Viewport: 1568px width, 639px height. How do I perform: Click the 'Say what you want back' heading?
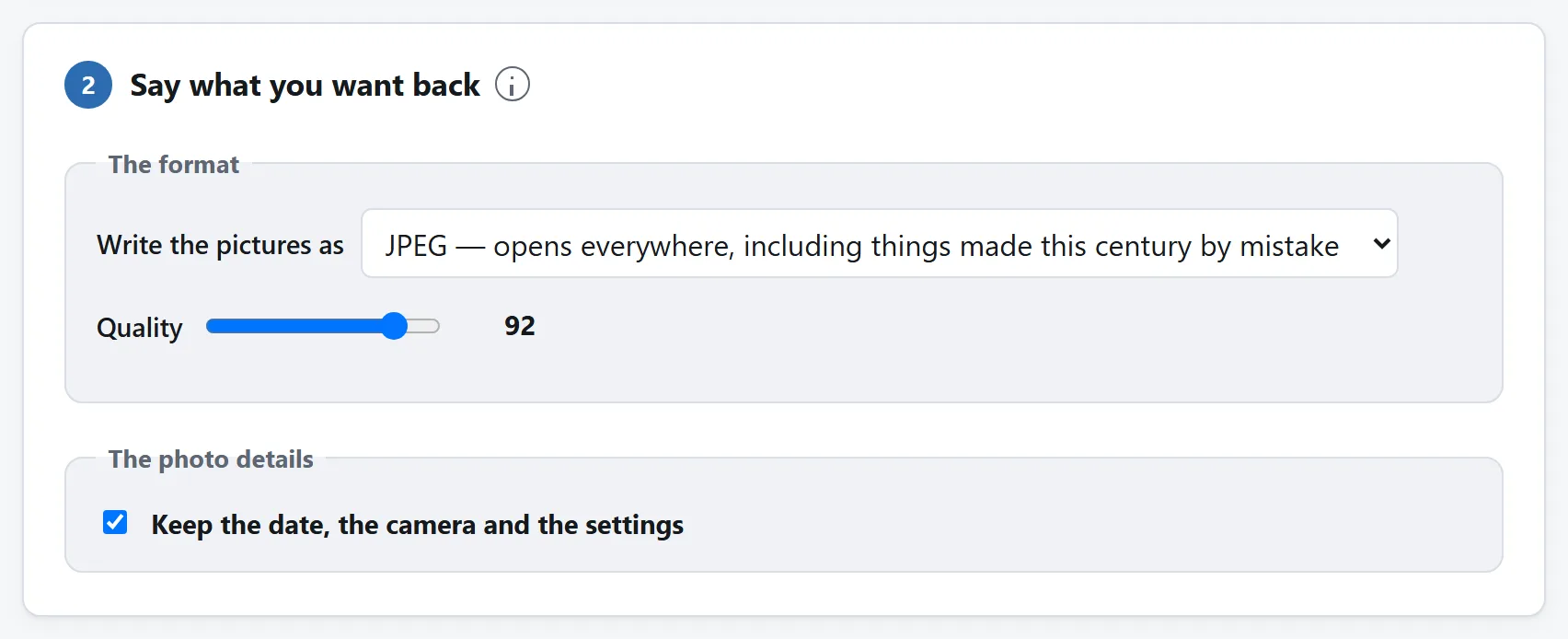click(x=305, y=85)
